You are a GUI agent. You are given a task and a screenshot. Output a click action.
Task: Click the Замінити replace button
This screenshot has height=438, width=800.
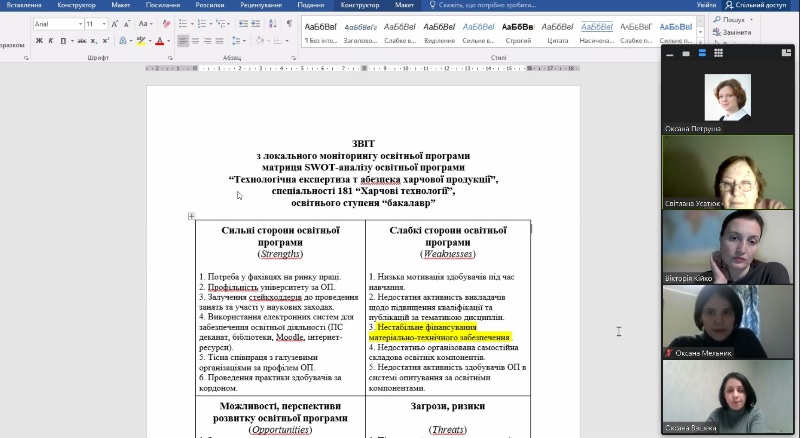point(735,32)
